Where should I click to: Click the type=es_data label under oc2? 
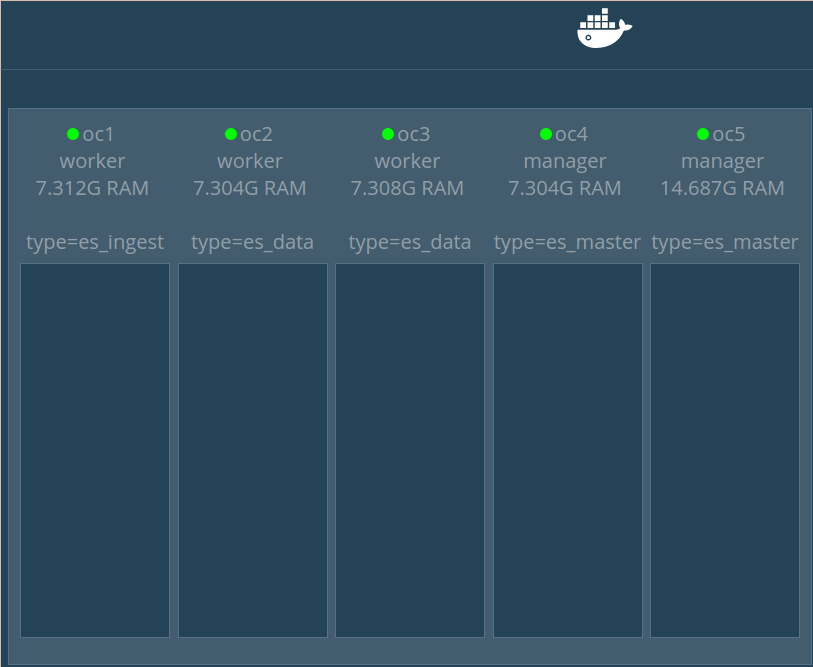pyautogui.click(x=252, y=242)
